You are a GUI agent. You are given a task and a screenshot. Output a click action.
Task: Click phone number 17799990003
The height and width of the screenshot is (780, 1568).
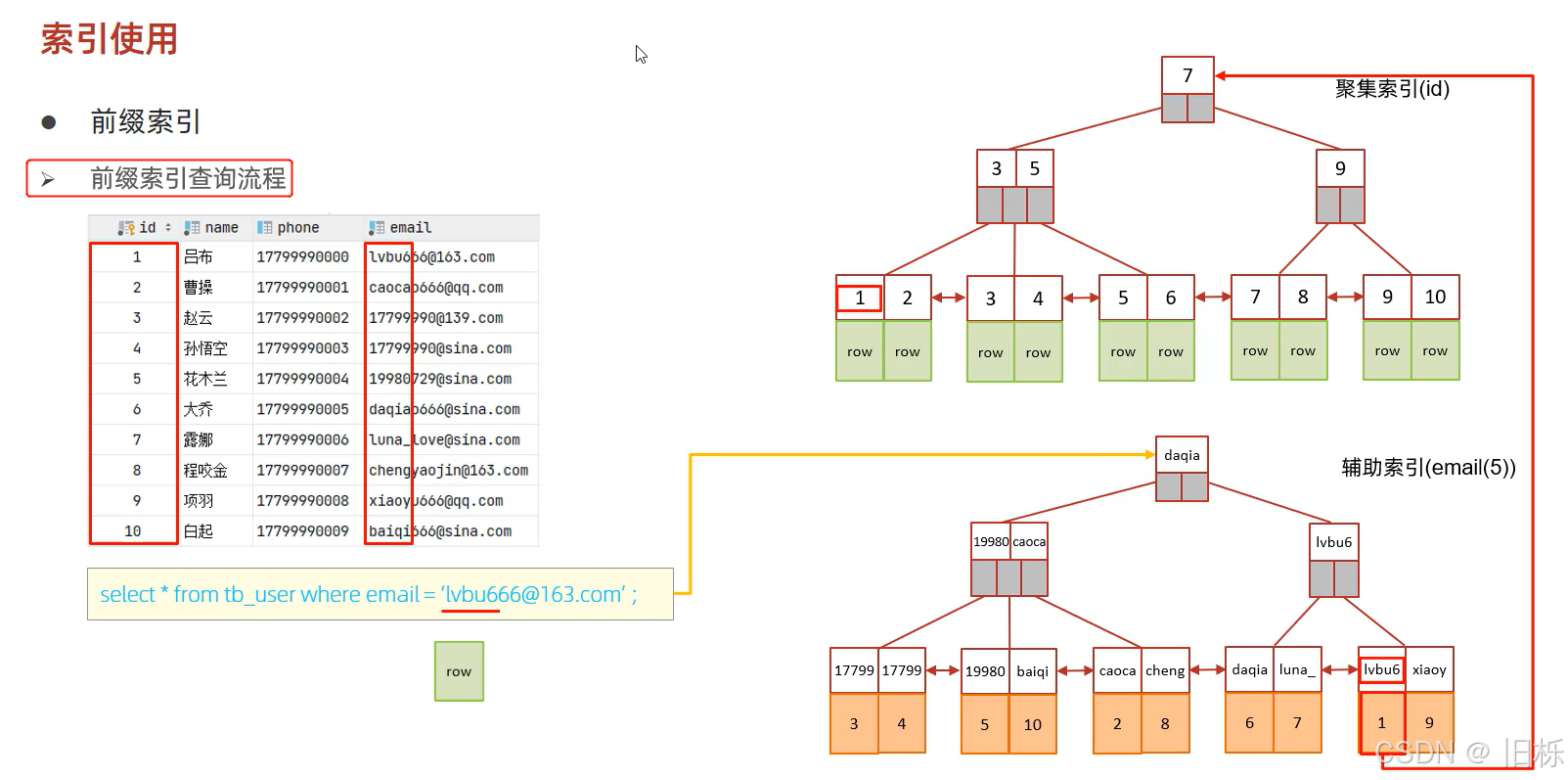[x=302, y=348]
